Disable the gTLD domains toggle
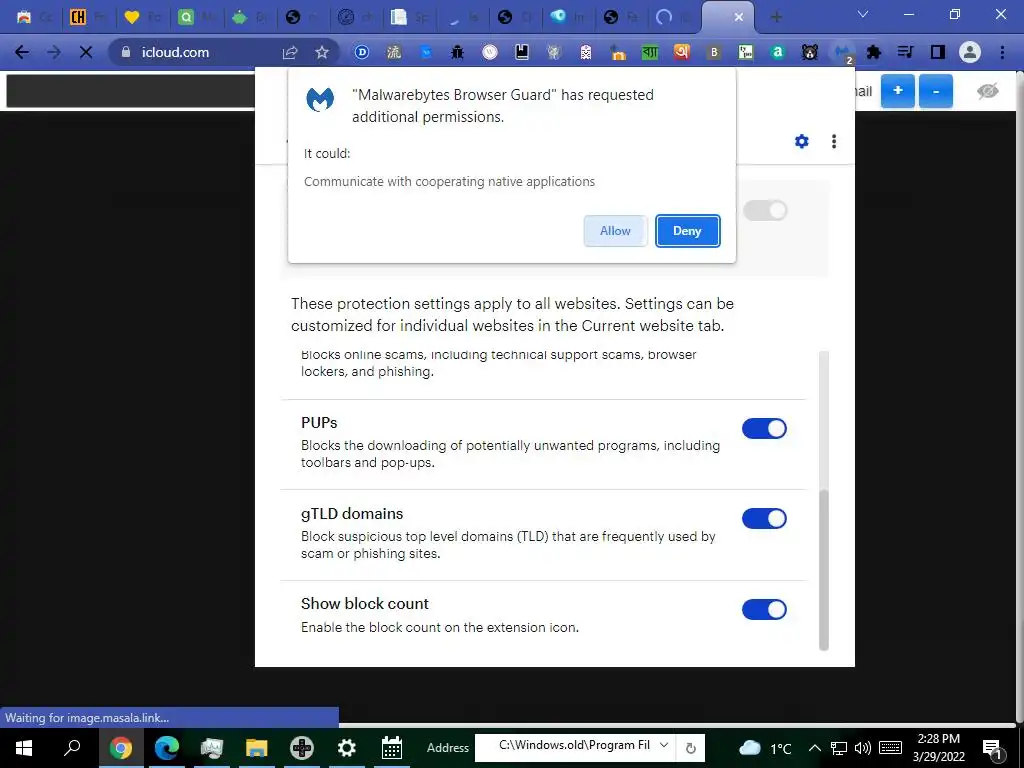 point(764,519)
